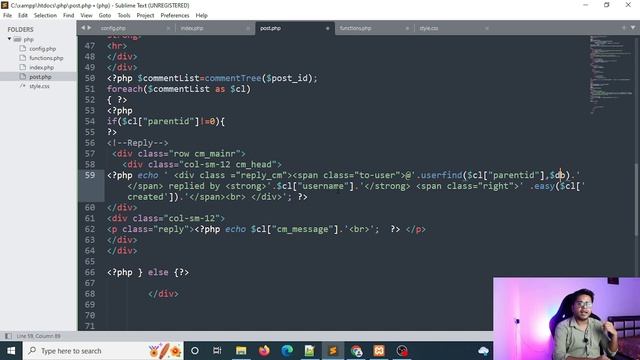Toggle the sidebar via status bar icon

coord(8,336)
